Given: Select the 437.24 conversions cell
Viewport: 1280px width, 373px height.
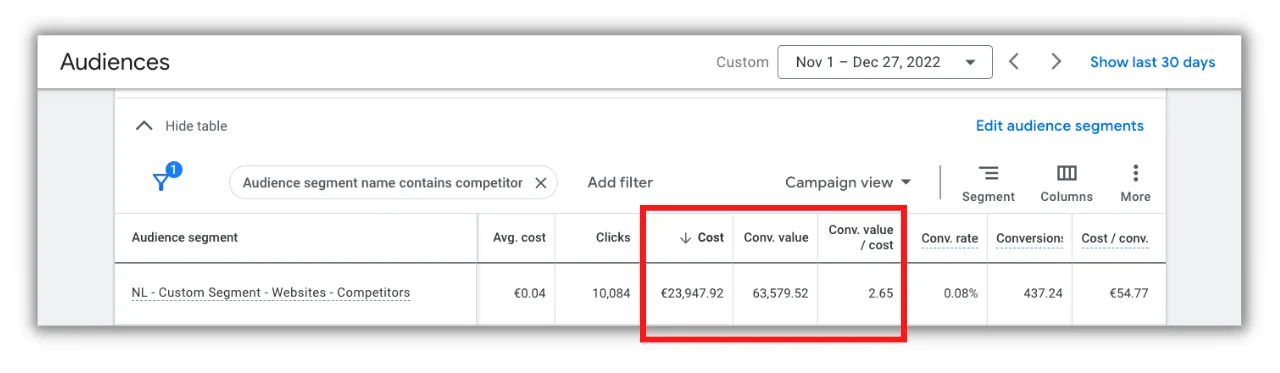Looking at the screenshot, I should pyautogui.click(x=1042, y=293).
